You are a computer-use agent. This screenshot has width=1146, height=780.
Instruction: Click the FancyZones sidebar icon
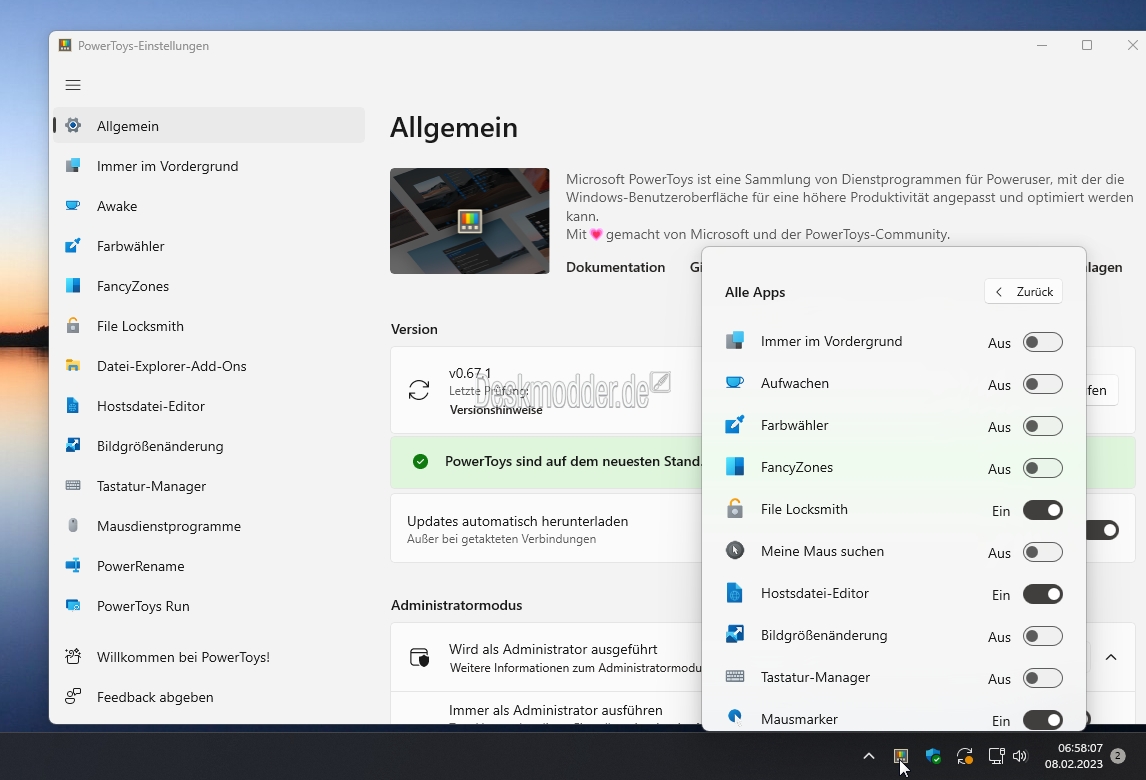73,286
